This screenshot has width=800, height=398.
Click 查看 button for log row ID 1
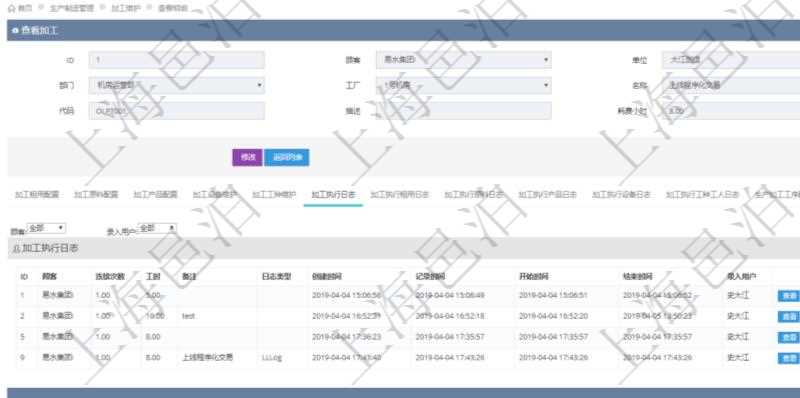(x=789, y=296)
